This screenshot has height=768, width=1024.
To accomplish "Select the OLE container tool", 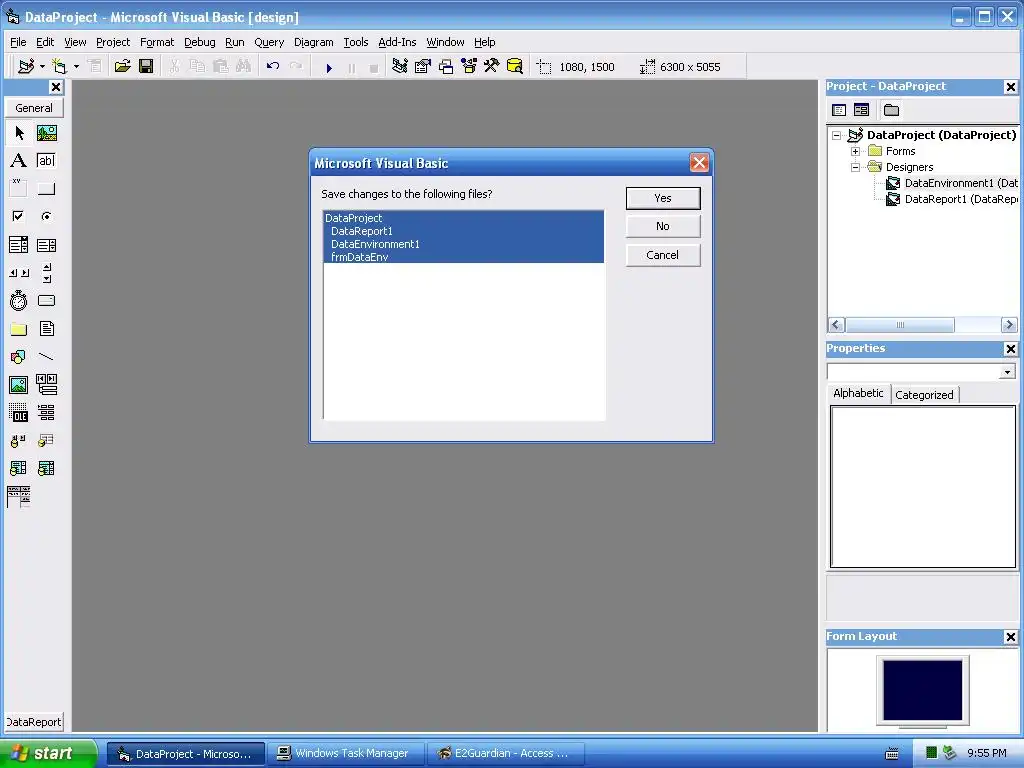I will click(x=19, y=413).
